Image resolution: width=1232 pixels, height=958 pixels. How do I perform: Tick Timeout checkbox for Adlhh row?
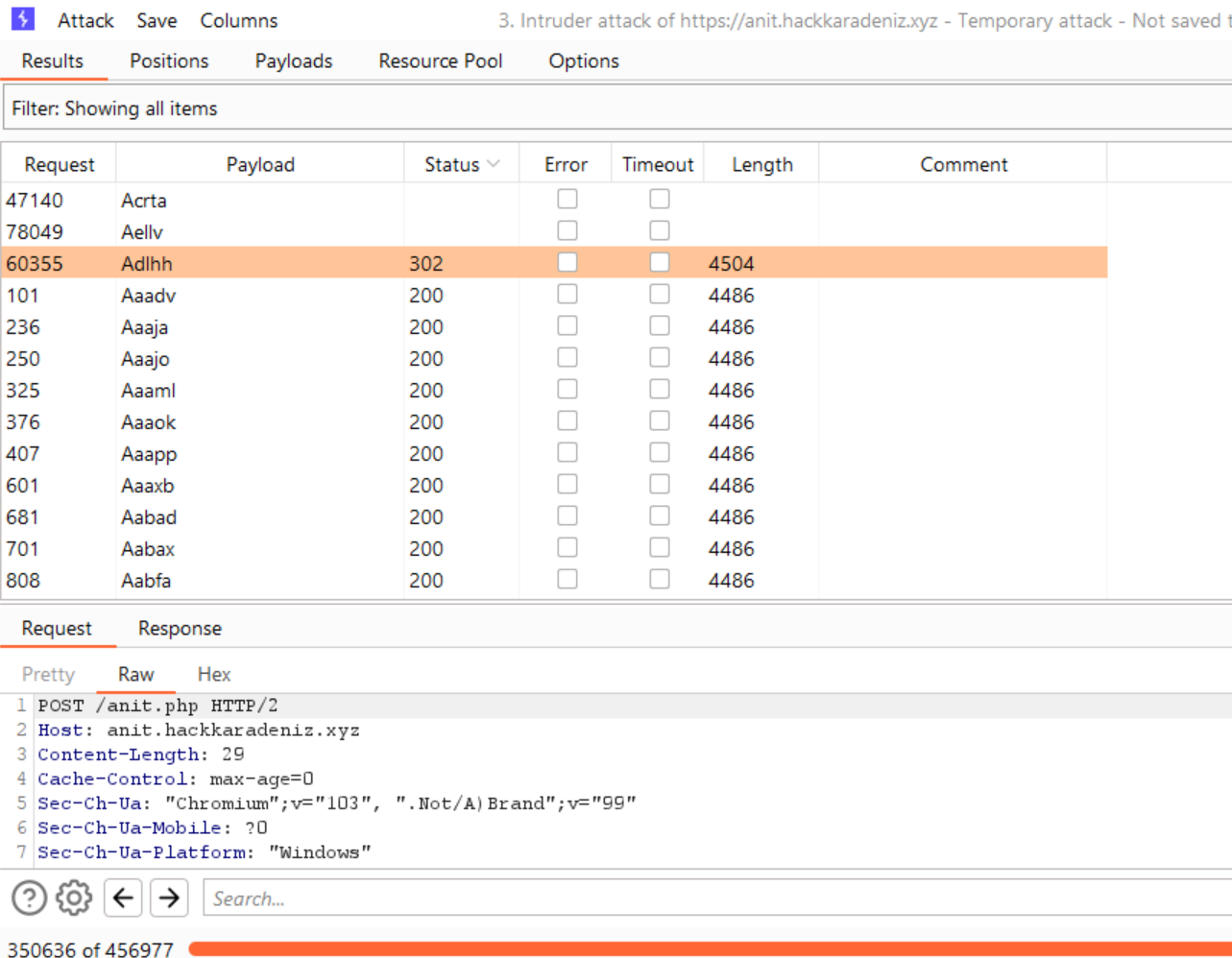[x=660, y=262]
